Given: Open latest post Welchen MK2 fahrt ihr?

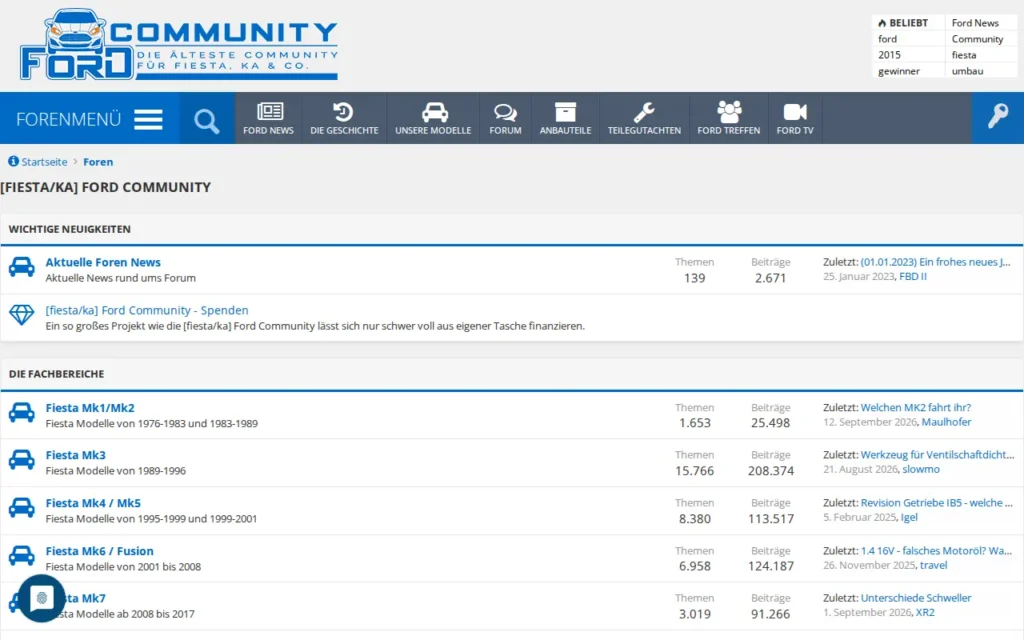Looking at the screenshot, I should pos(916,408).
